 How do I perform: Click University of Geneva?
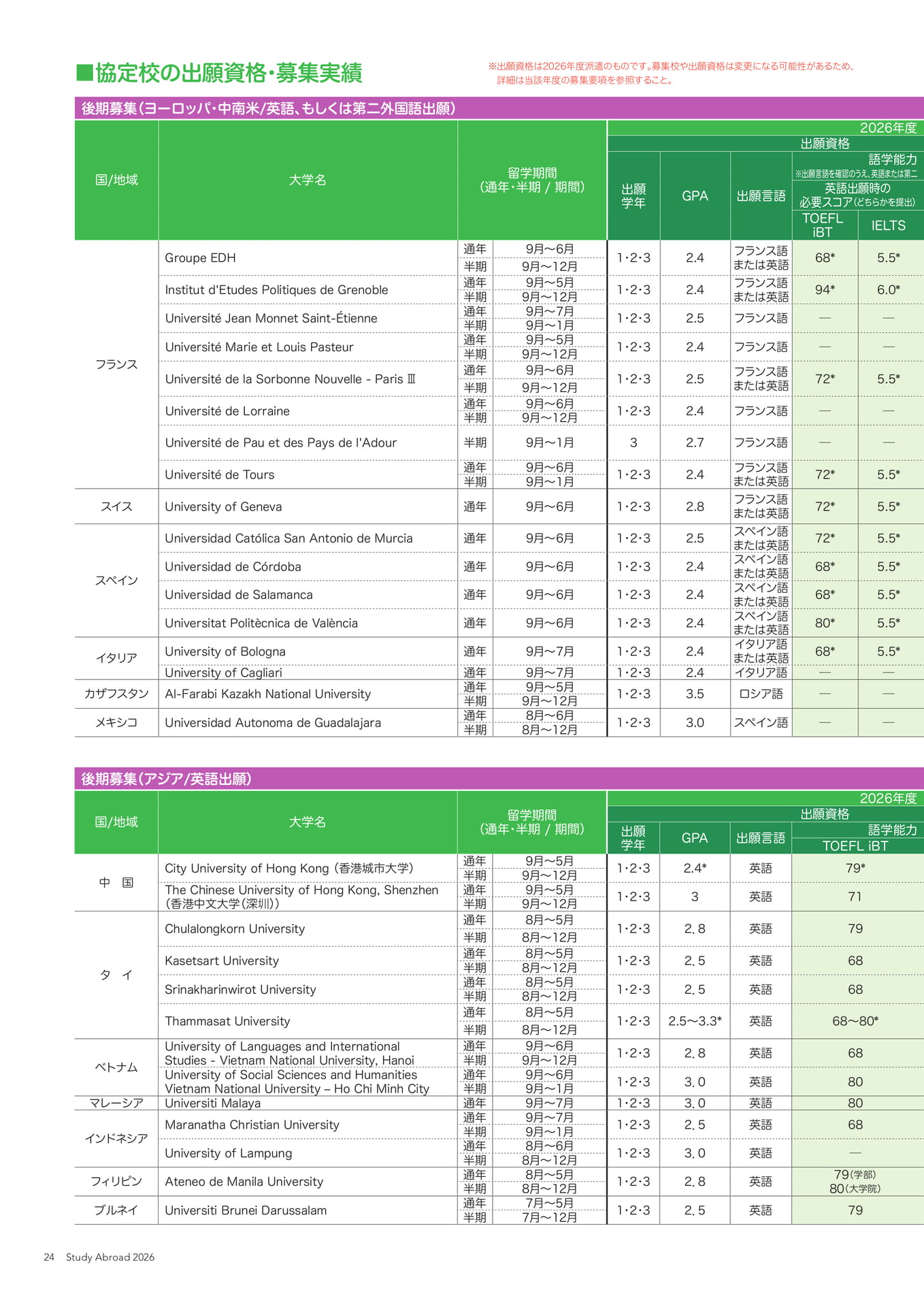click(223, 506)
